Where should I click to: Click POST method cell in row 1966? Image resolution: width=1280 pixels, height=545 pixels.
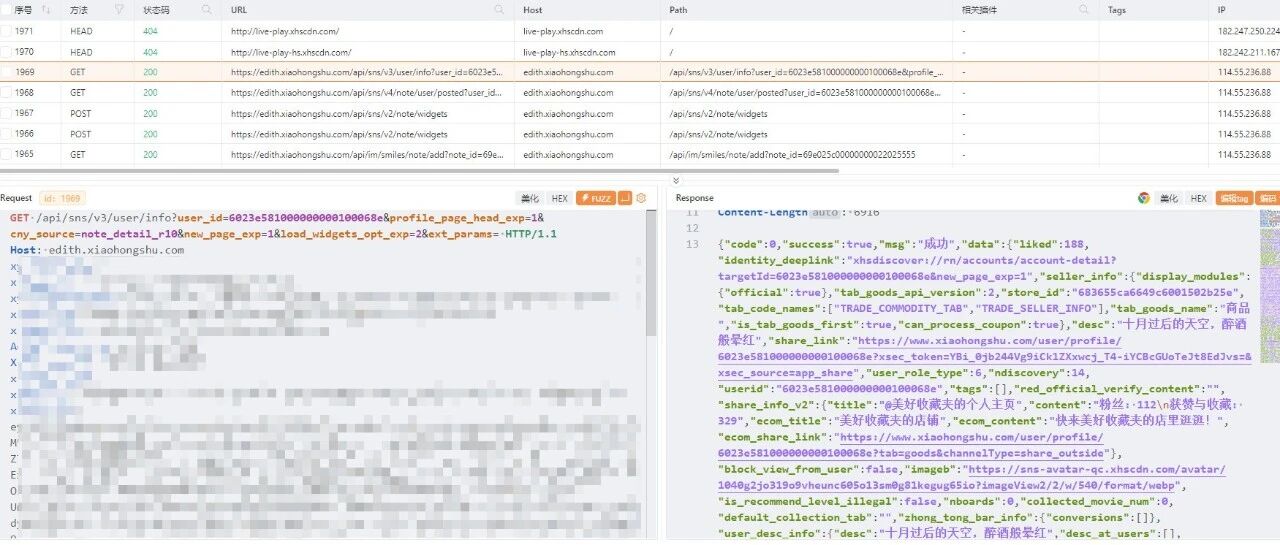81,134
